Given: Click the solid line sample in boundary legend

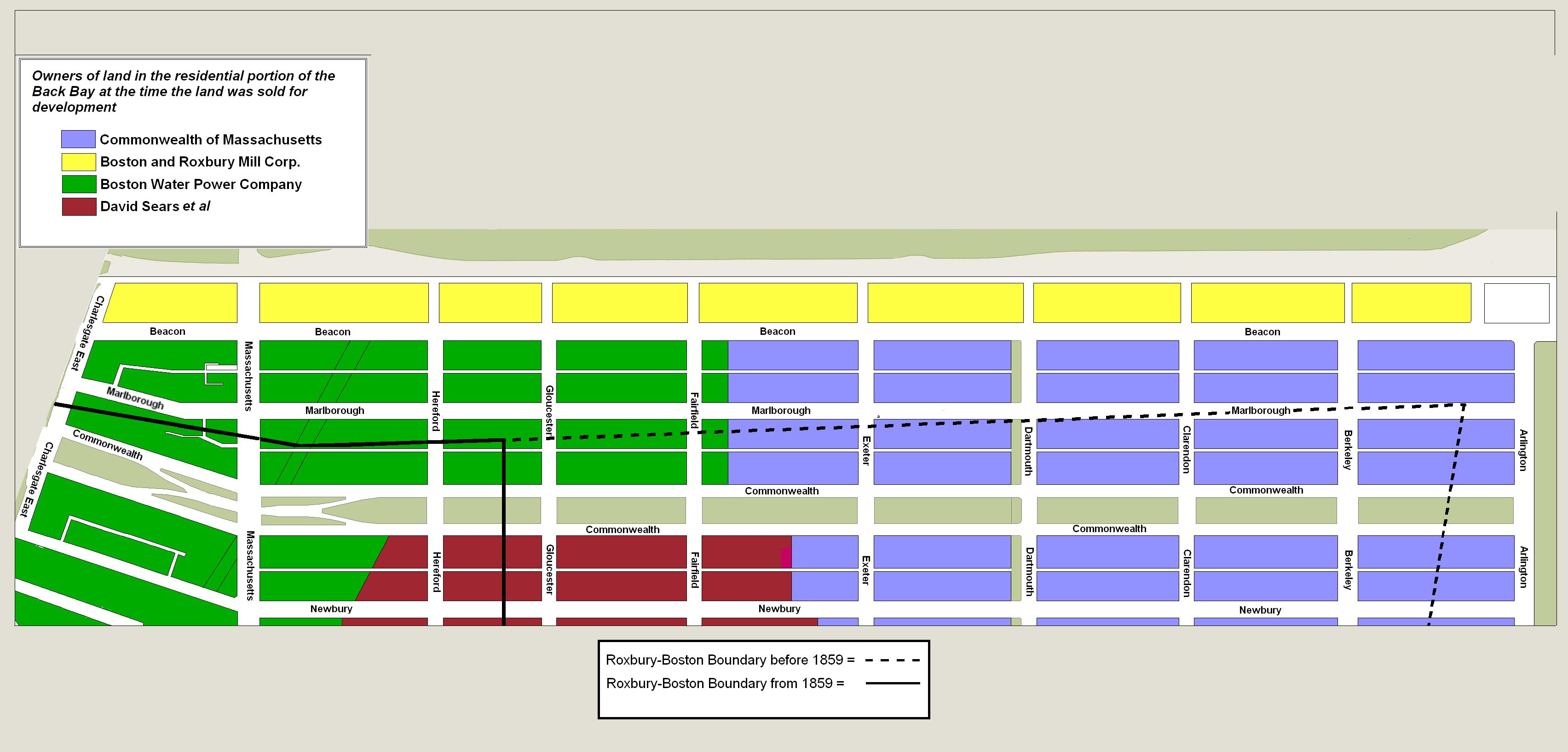Looking at the screenshot, I should (x=892, y=683).
